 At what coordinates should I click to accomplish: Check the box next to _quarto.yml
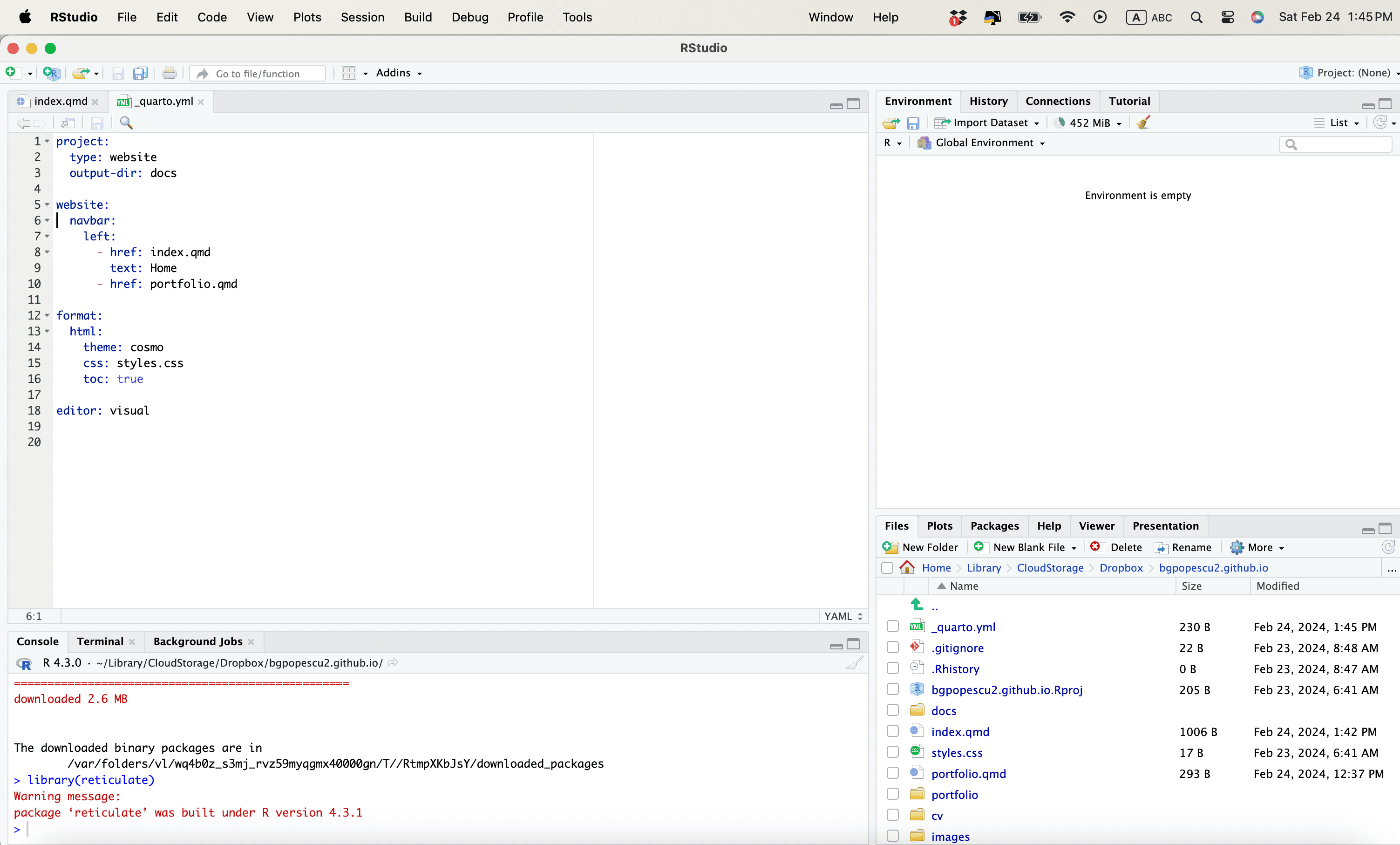tap(893, 626)
